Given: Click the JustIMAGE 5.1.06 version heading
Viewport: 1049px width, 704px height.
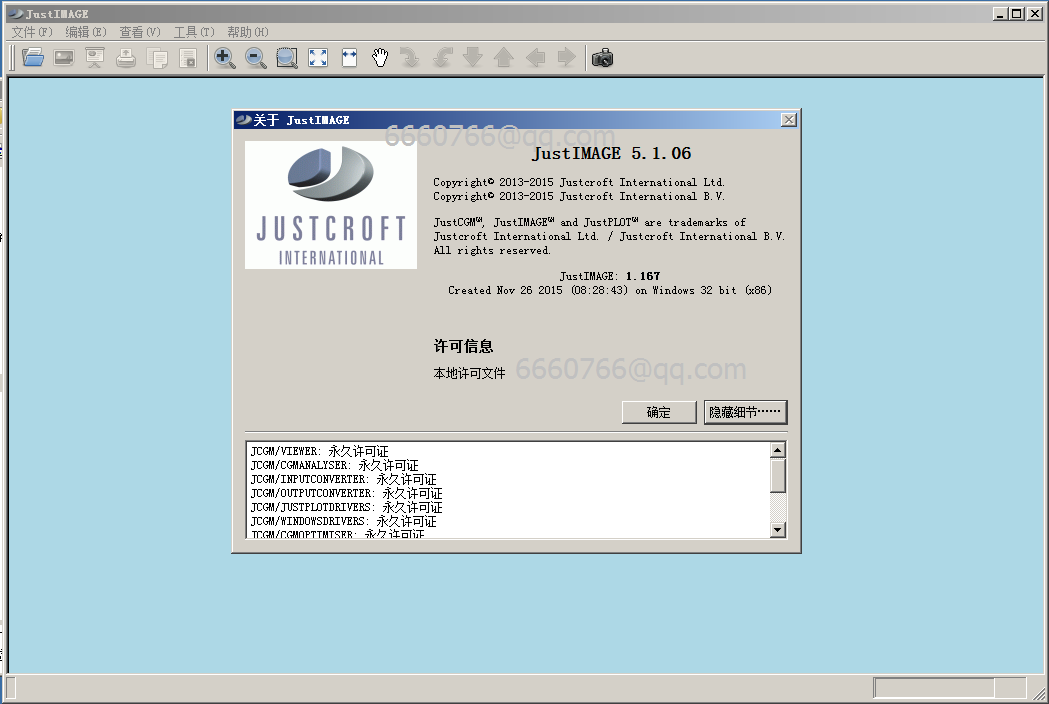Looking at the screenshot, I should click(611, 153).
